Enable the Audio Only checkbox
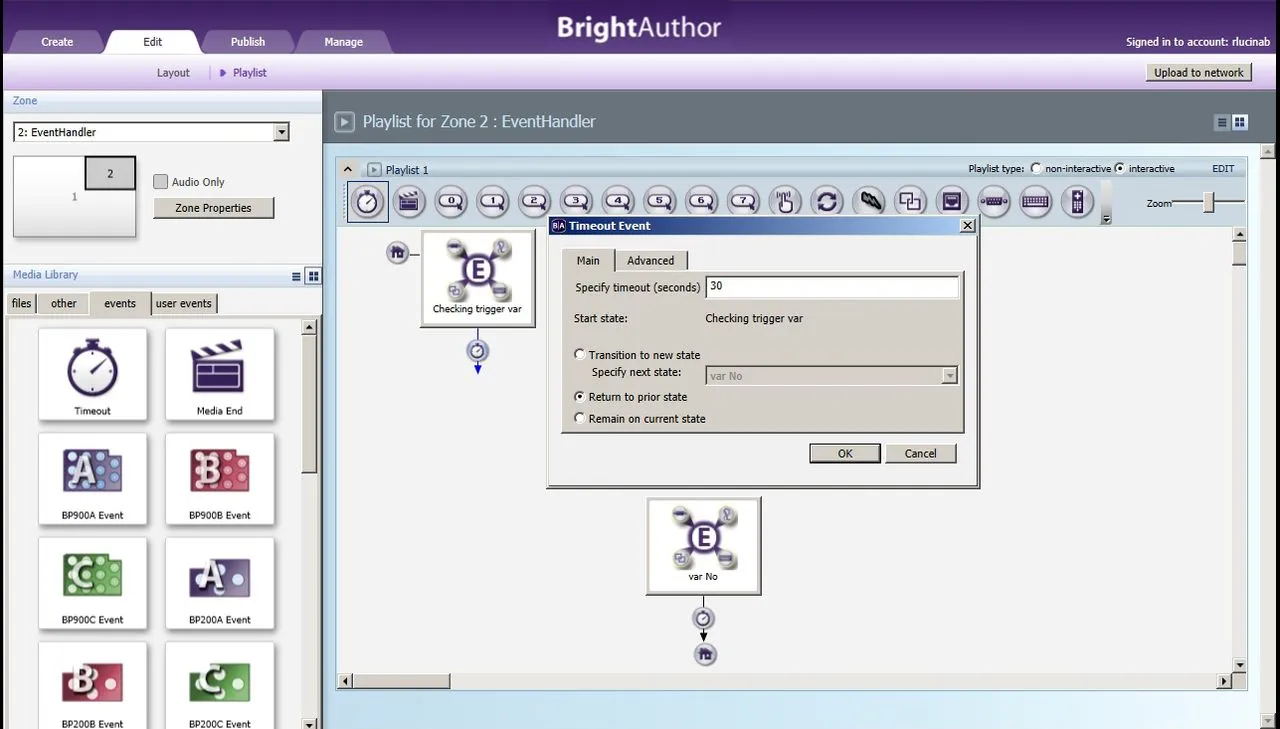 coord(160,182)
